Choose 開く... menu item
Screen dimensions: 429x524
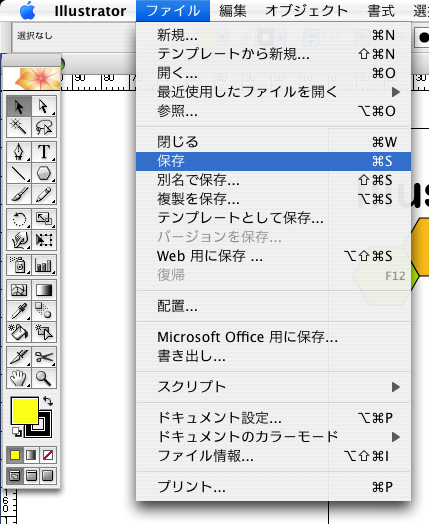[x=273, y=73]
